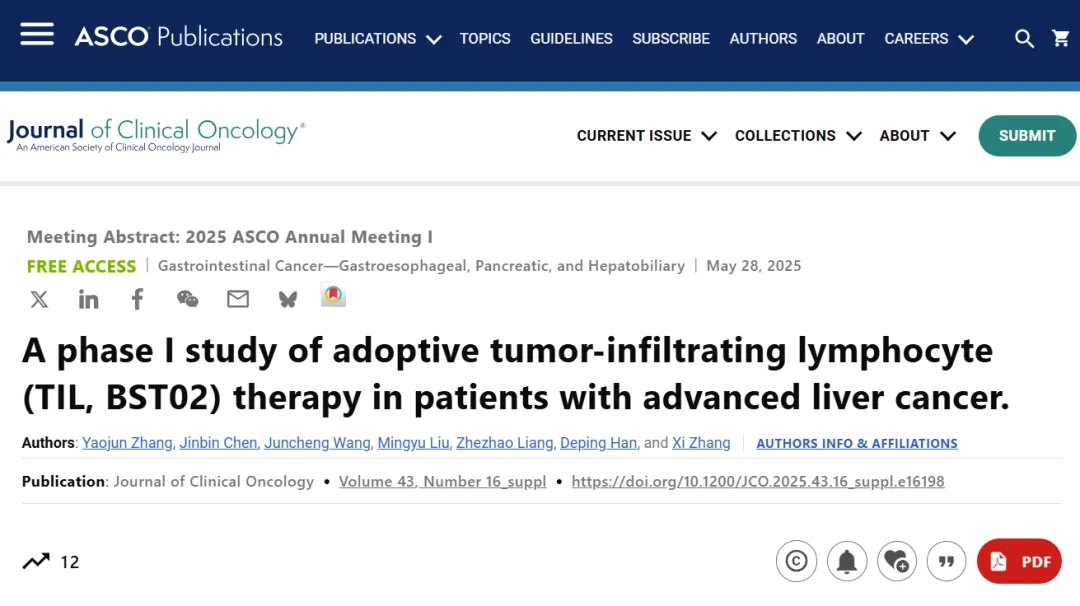This screenshot has width=1080, height=606.
Task: Open the Guidelines menu item
Action: 571,39
